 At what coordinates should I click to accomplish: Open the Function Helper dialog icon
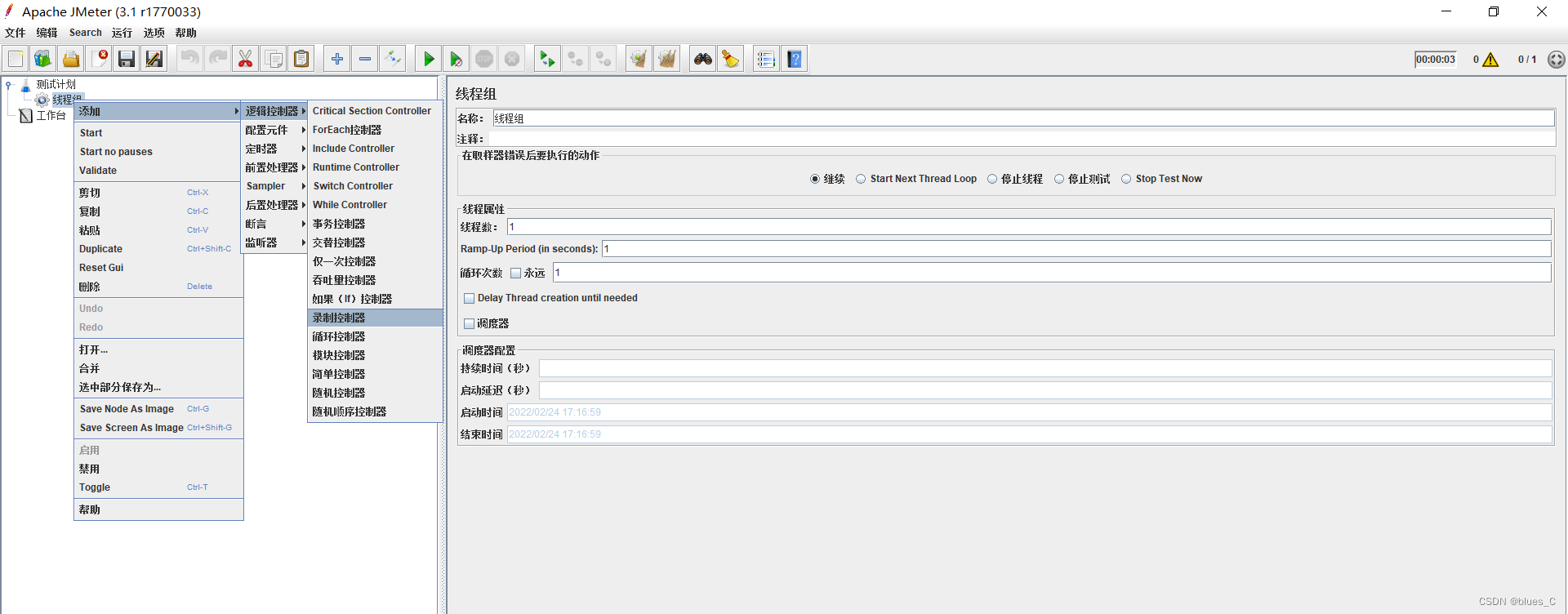click(766, 59)
